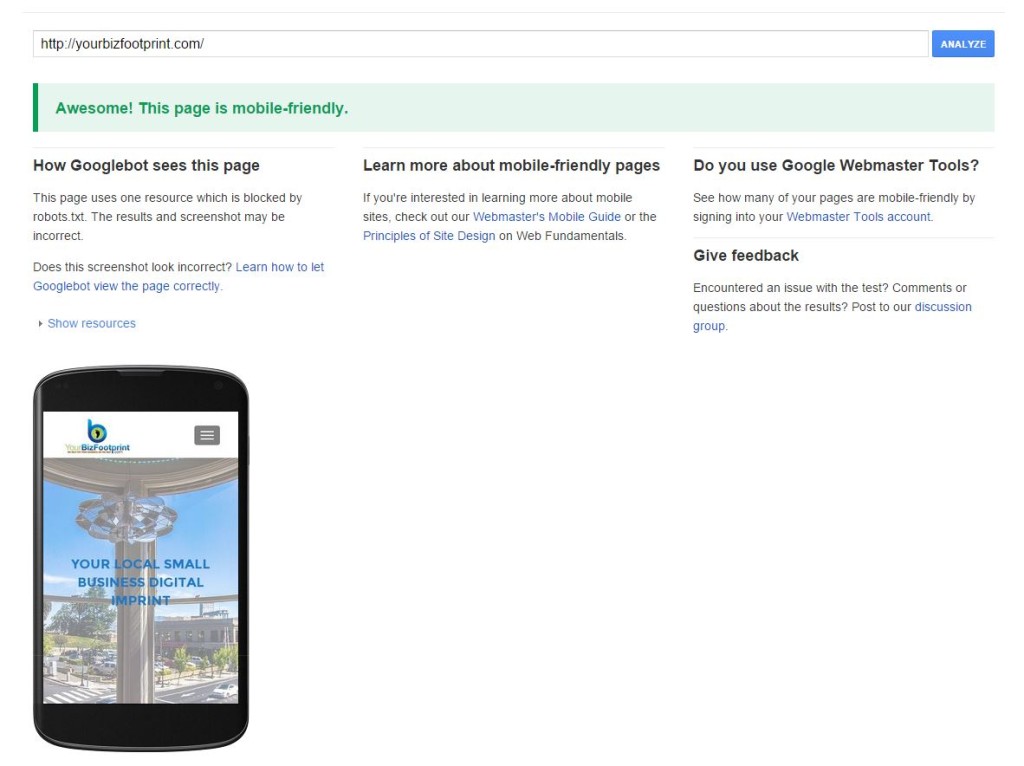
Task: Click the robots.txt blocked resource notice
Action: click(x=168, y=217)
